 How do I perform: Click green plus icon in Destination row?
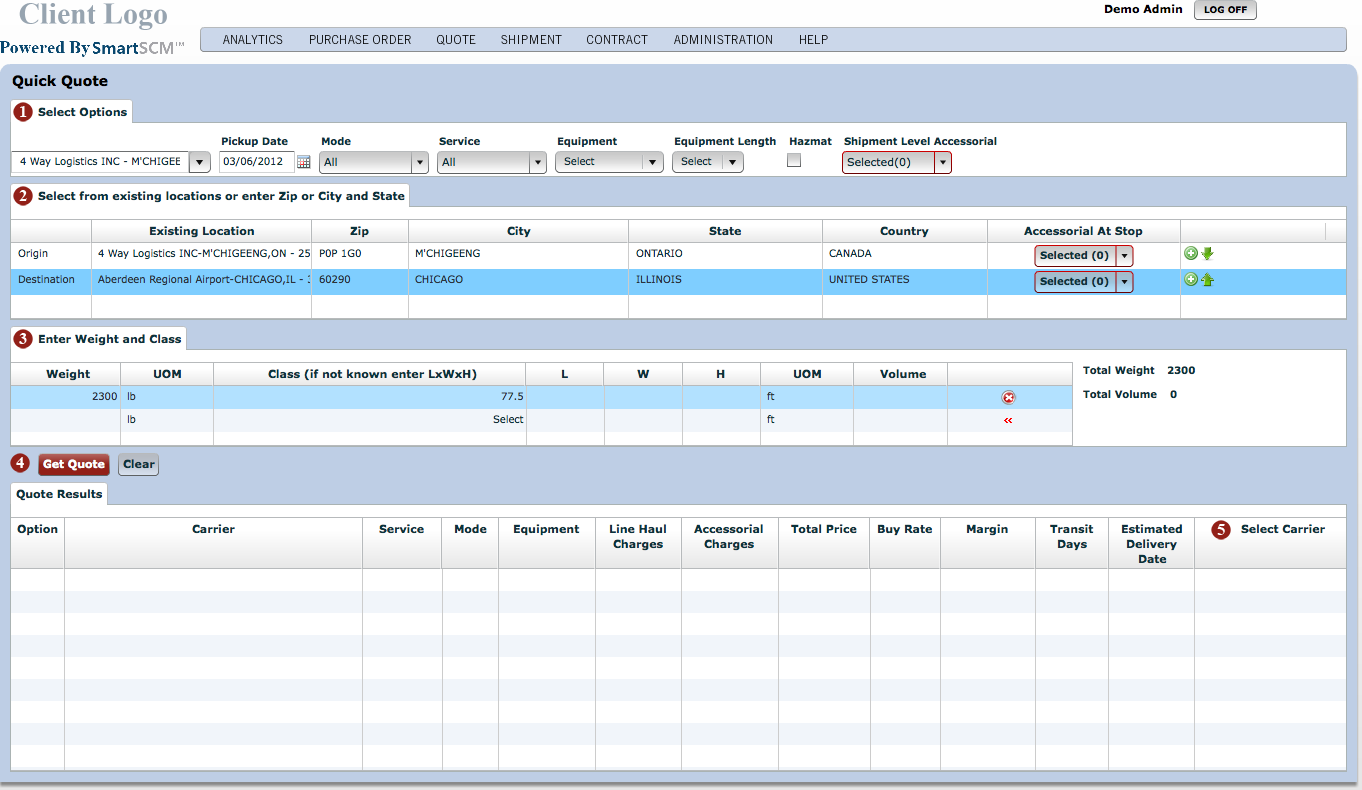tap(1191, 280)
